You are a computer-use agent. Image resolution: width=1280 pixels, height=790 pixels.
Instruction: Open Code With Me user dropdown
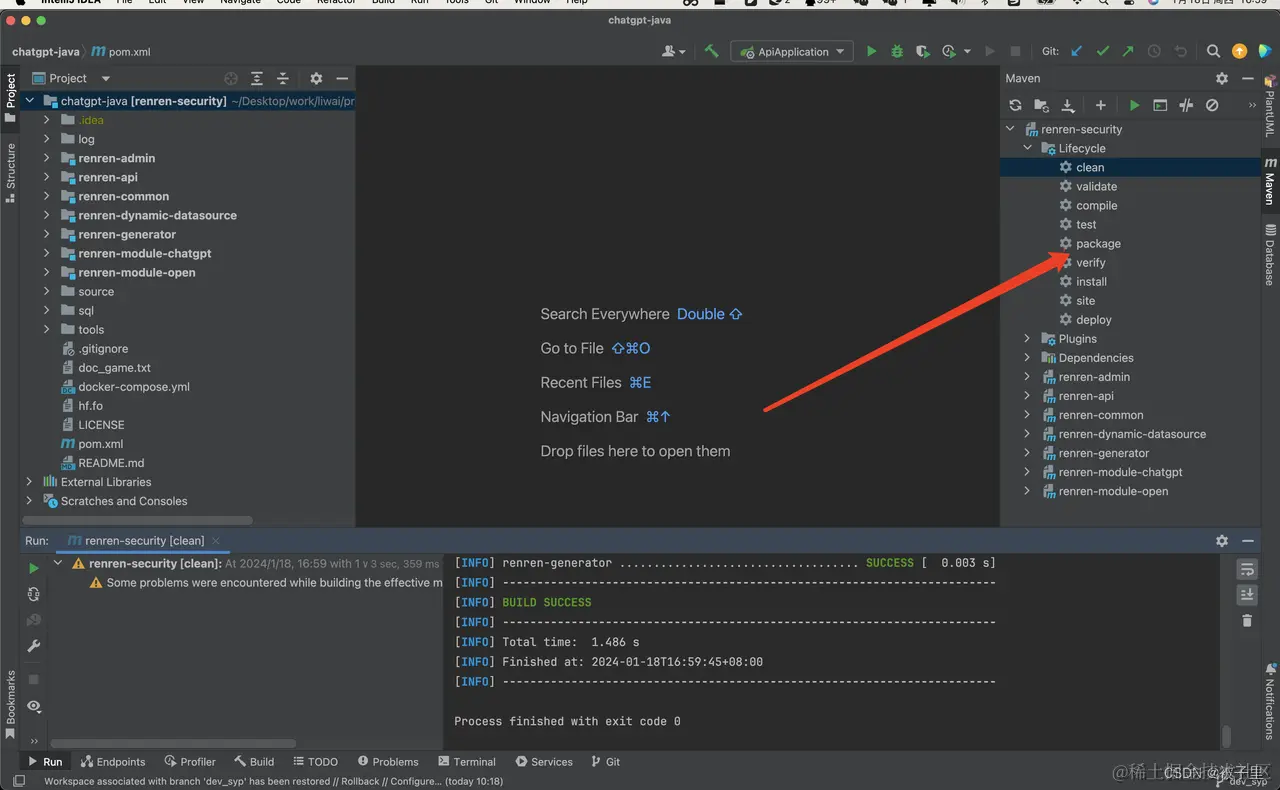click(674, 51)
